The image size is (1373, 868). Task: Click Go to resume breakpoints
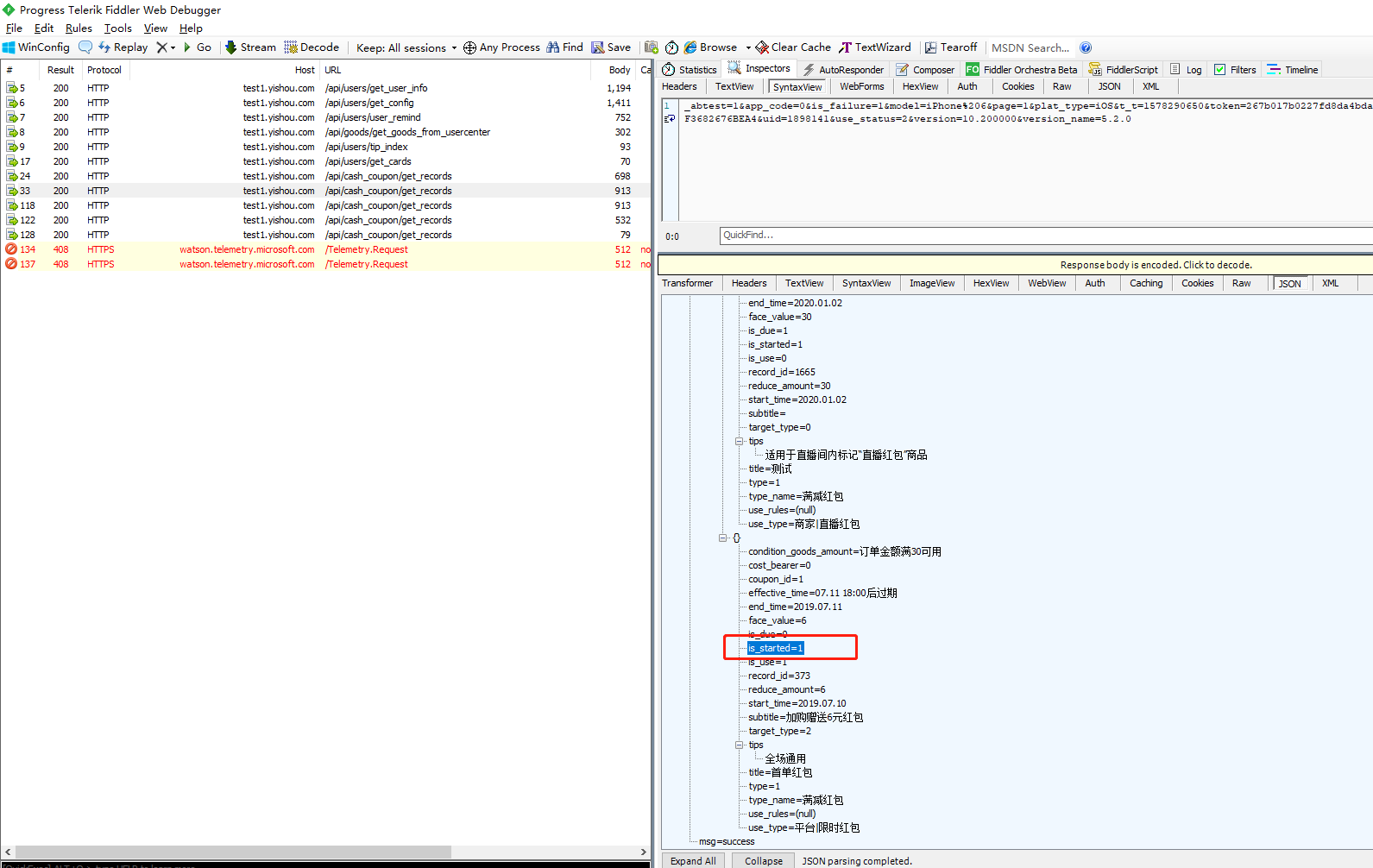pos(197,47)
